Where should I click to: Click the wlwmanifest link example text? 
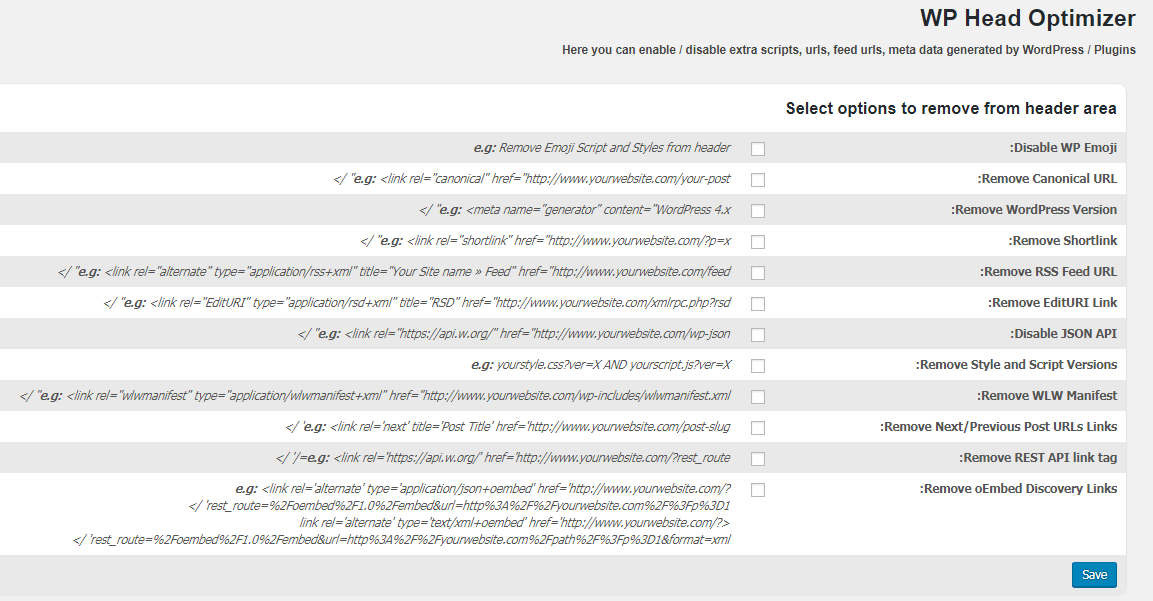click(x=375, y=396)
